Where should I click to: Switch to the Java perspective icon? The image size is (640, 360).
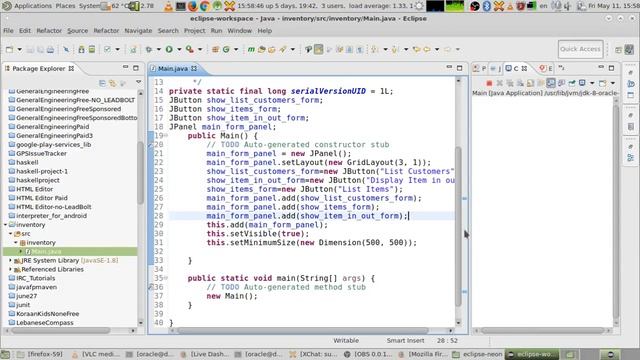[629, 49]
